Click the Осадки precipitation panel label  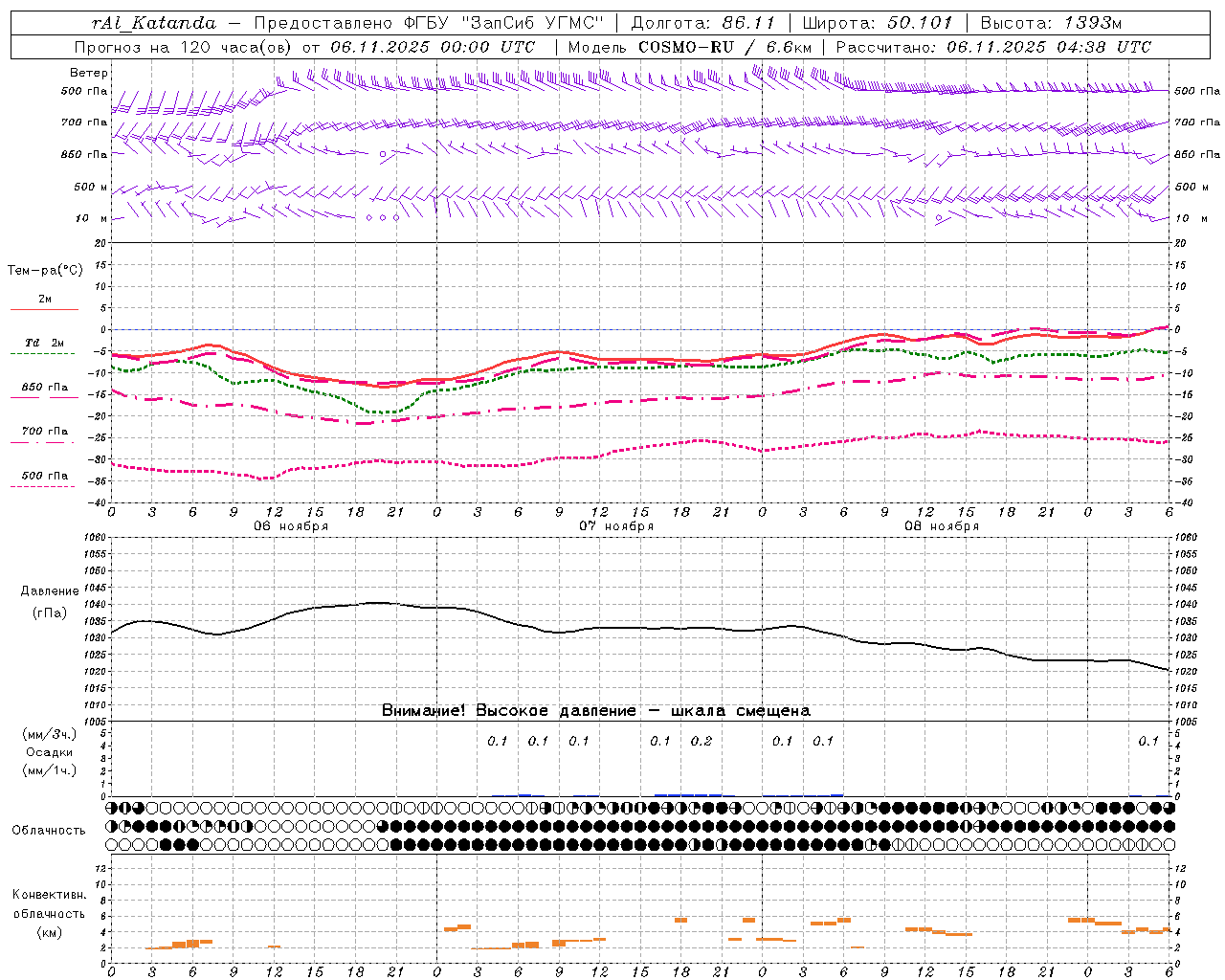(x=49, y=752)
